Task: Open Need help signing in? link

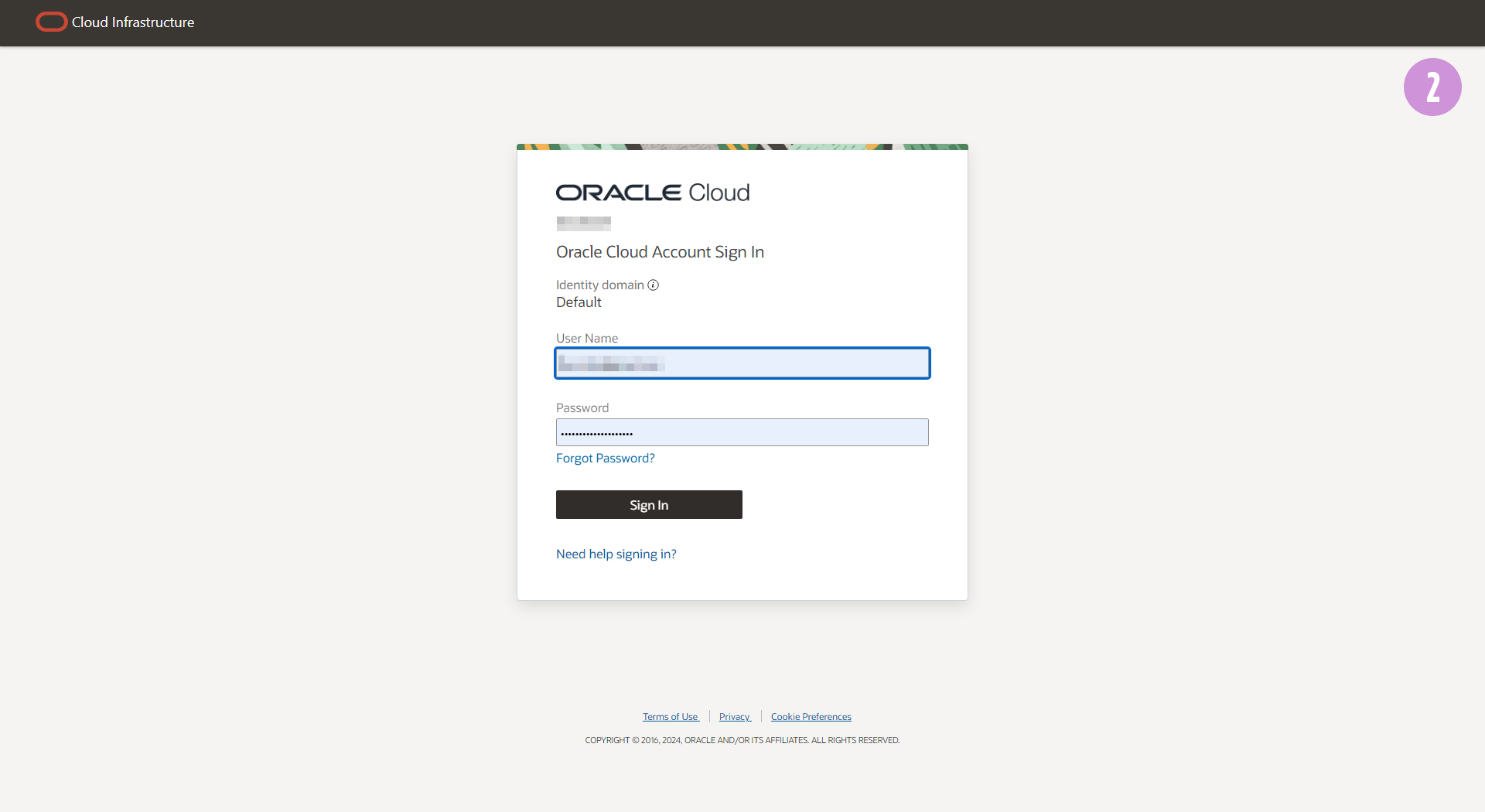Action: [616, 554]
